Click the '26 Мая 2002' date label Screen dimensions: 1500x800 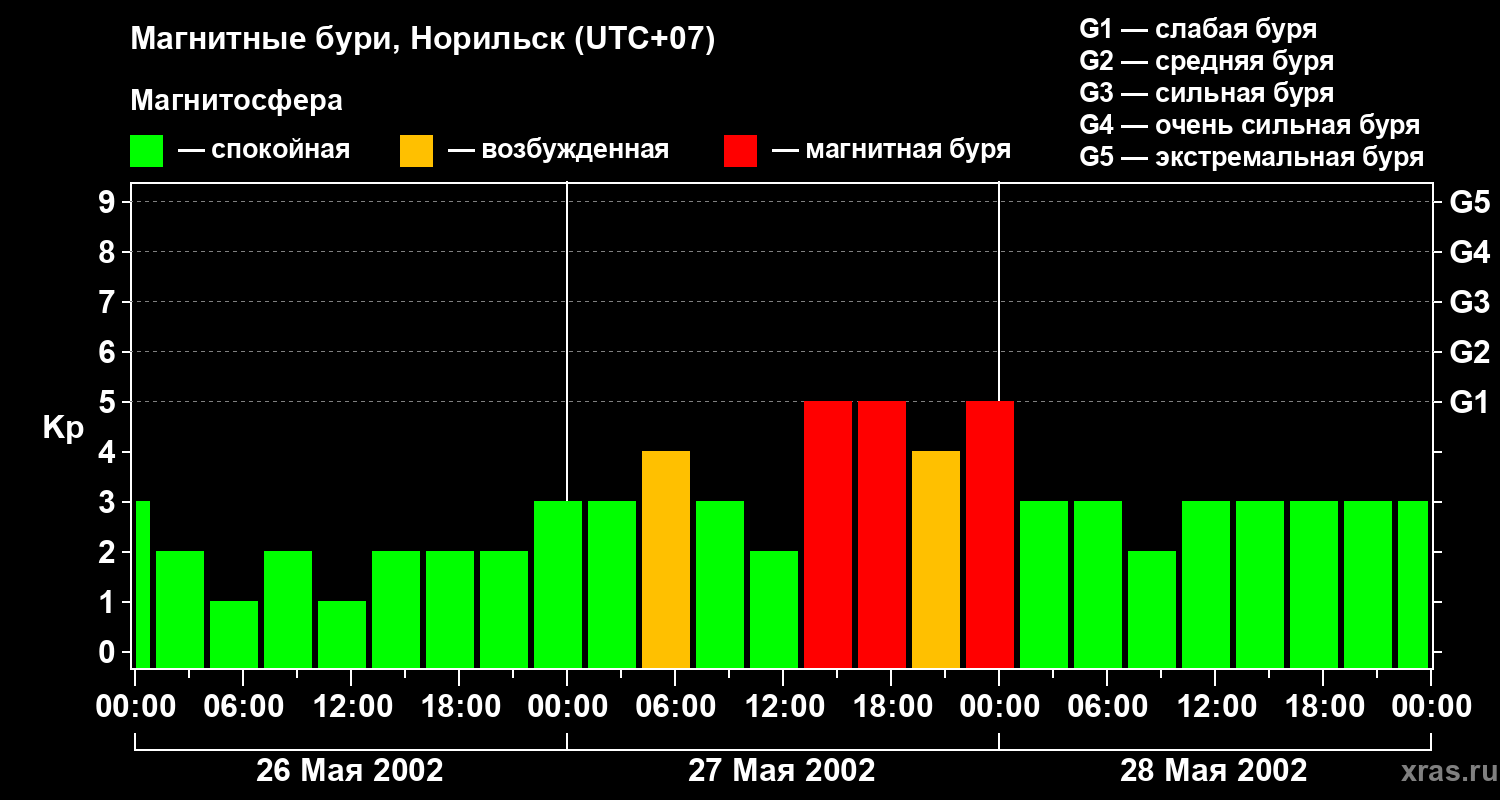(x=350, y=771)
